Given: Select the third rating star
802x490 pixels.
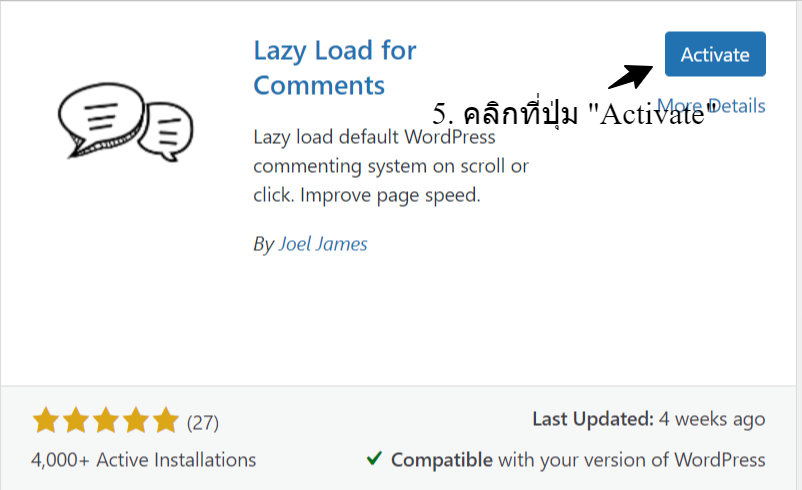Looking at the screenshot, I should [x=106, y=420].
